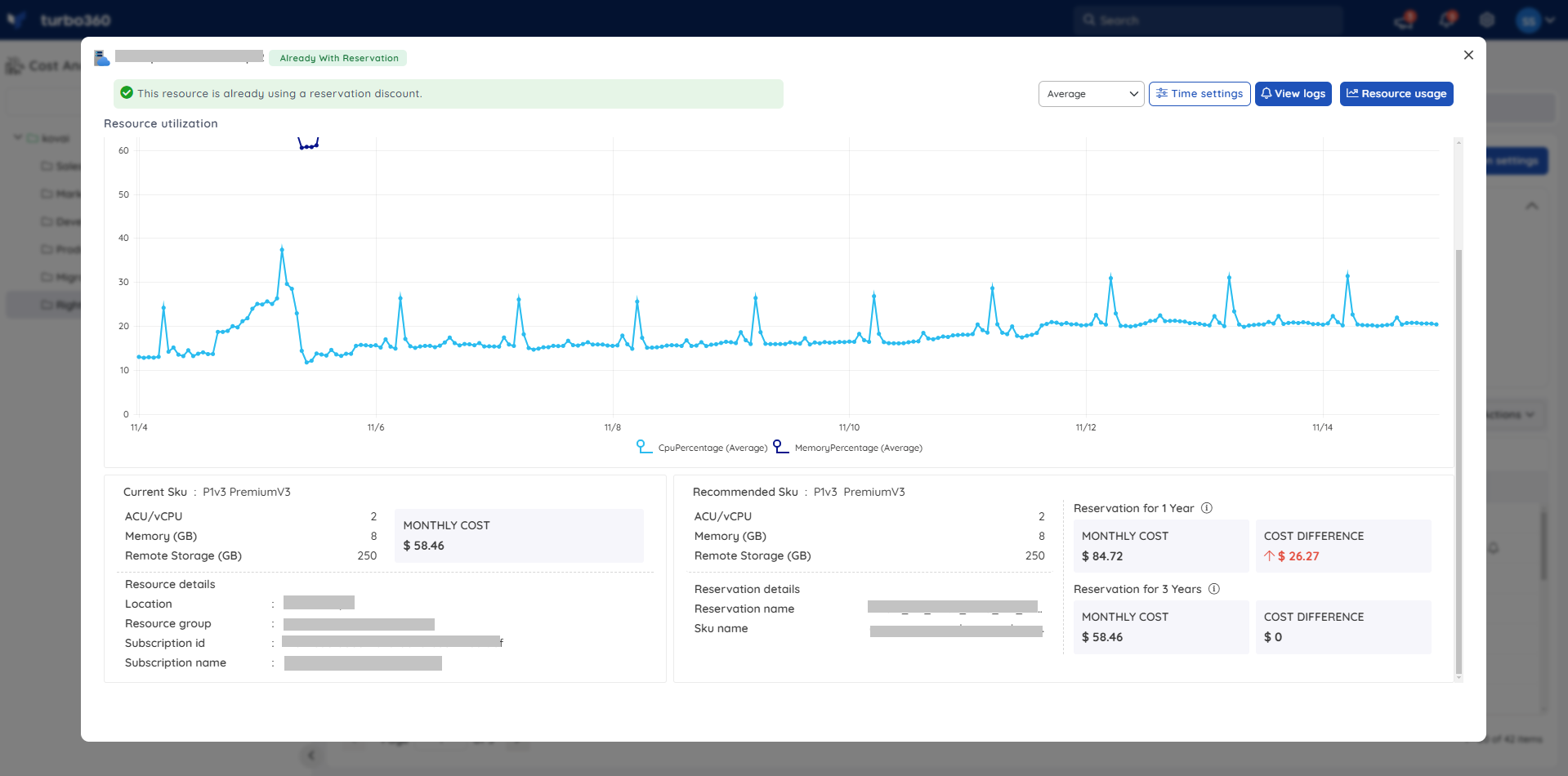
Task: Click the app service resource icon in the dialog header
Action: click(101, 58)
